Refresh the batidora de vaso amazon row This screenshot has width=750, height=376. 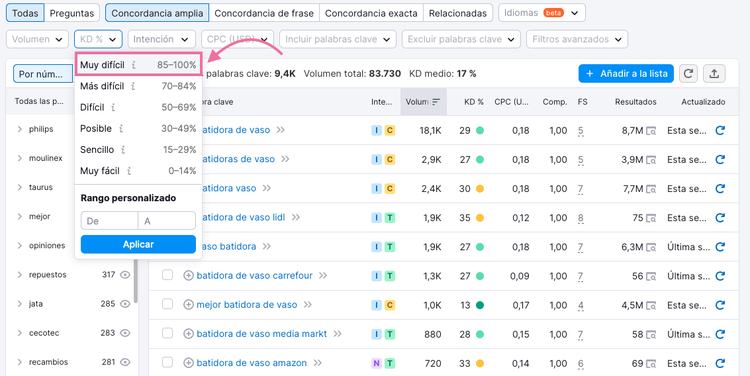(720, 363)
